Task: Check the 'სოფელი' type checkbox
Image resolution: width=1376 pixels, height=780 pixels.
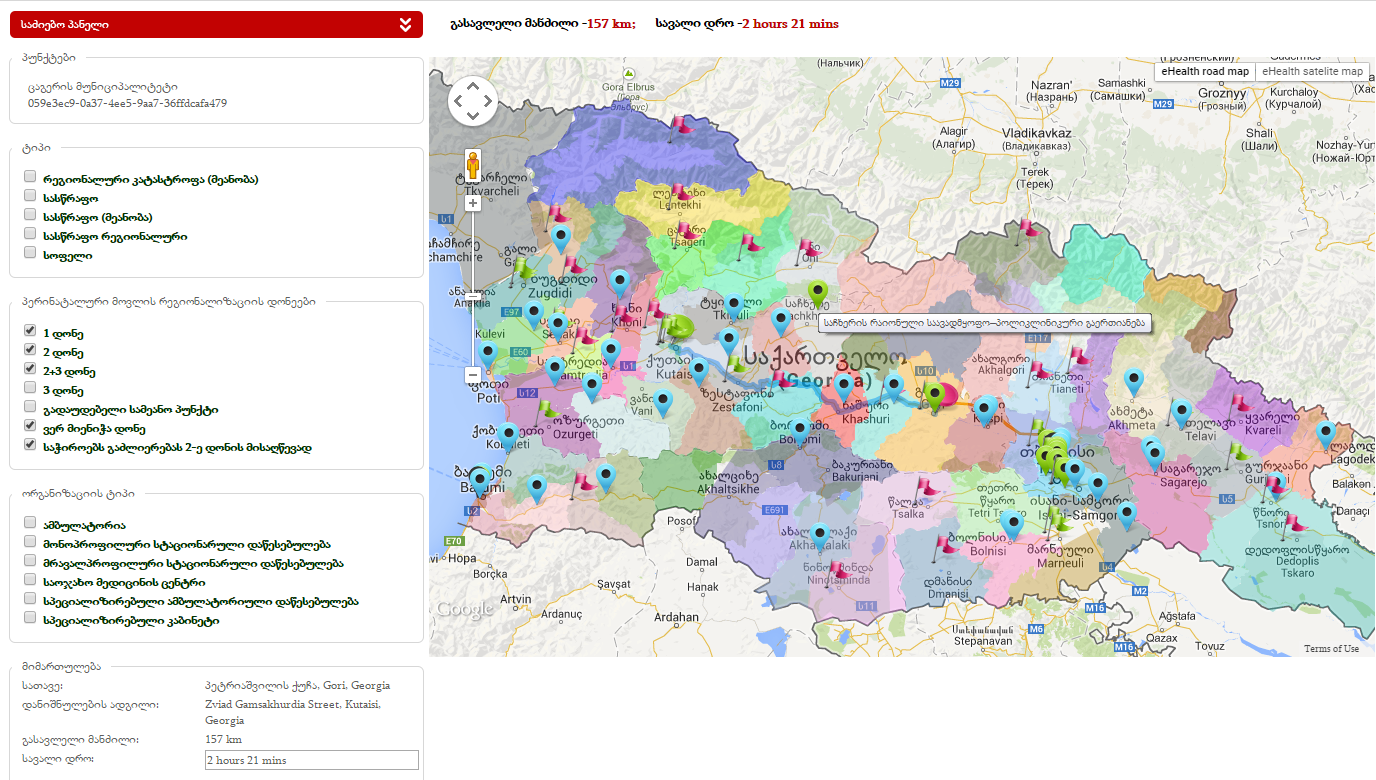Action: [x=30, y=254]
